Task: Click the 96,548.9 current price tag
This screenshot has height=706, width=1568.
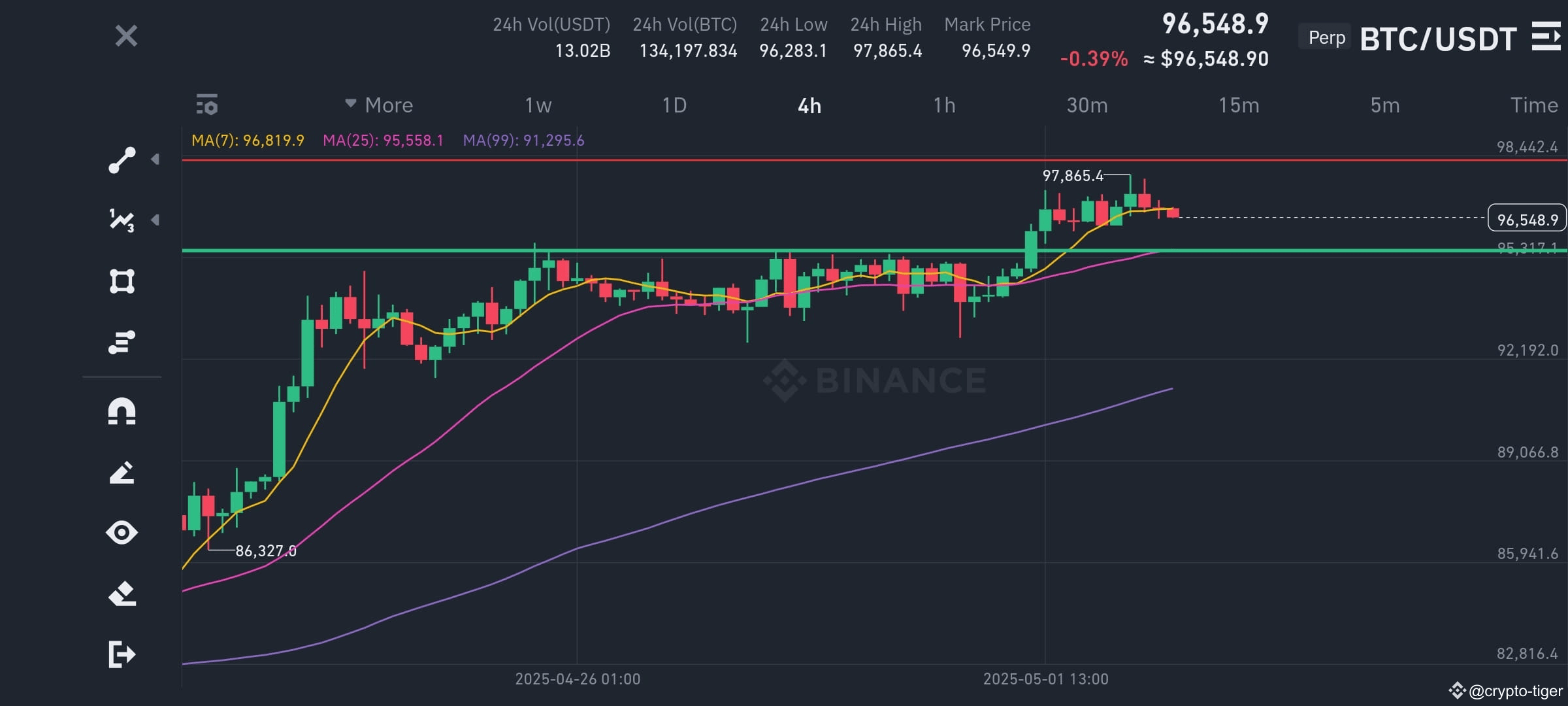Action: (1527, 219)
